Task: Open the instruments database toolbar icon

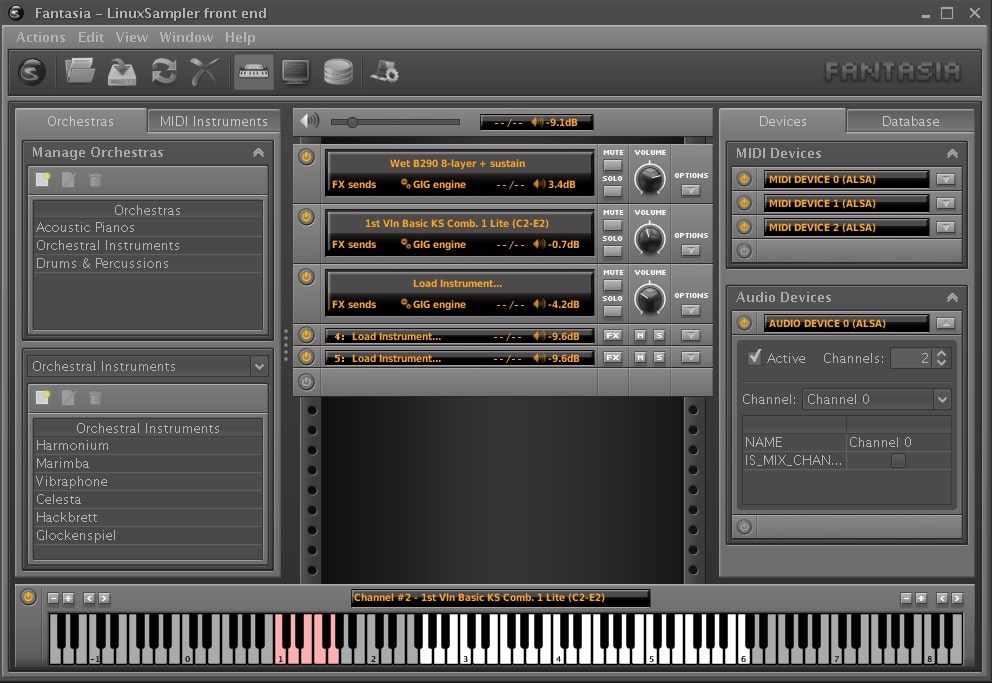Action: click(x=337, y=72)
